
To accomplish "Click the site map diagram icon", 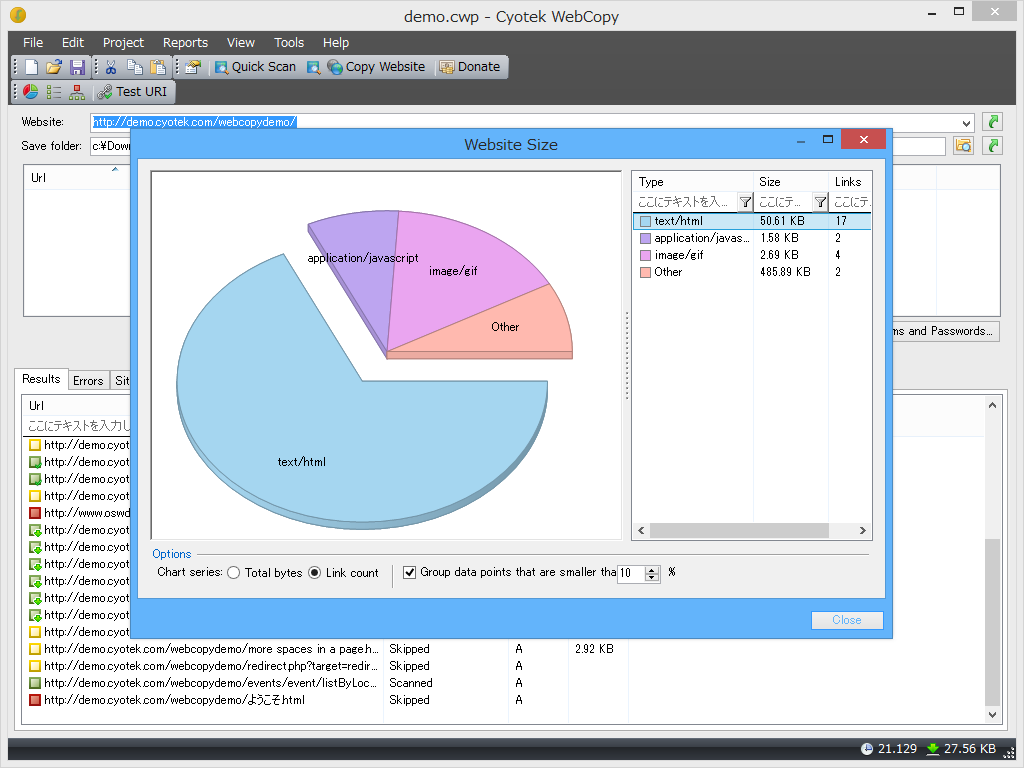I will (x=77, y=92).
